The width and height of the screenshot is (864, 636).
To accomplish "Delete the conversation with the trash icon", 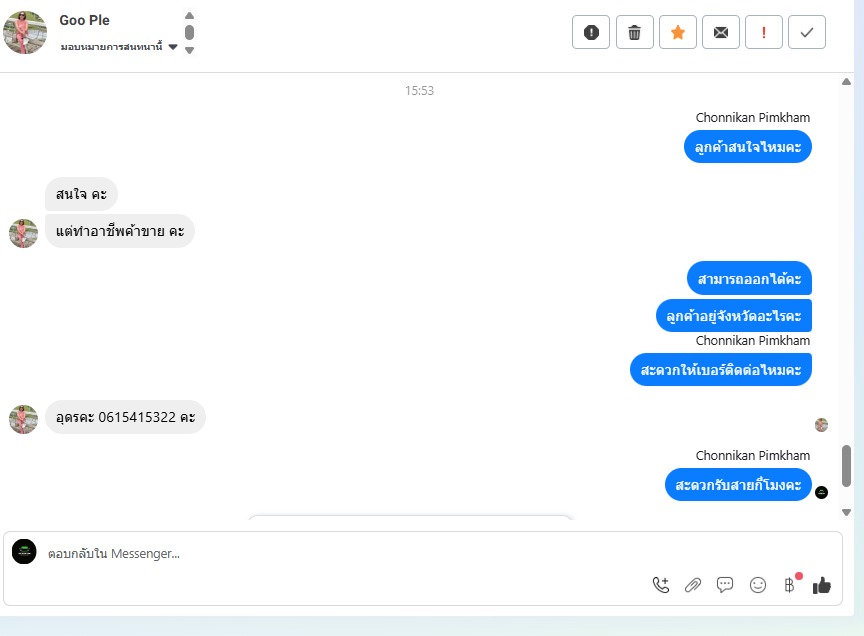I will pyautogui.click(x=634, y=33).
